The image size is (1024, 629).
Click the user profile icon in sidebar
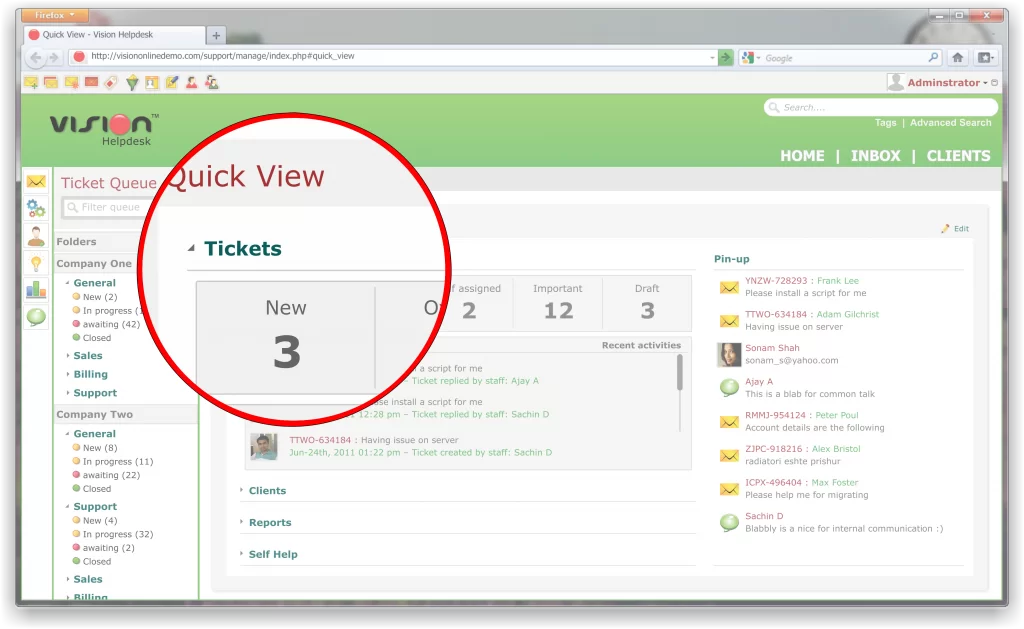point(36,236)
